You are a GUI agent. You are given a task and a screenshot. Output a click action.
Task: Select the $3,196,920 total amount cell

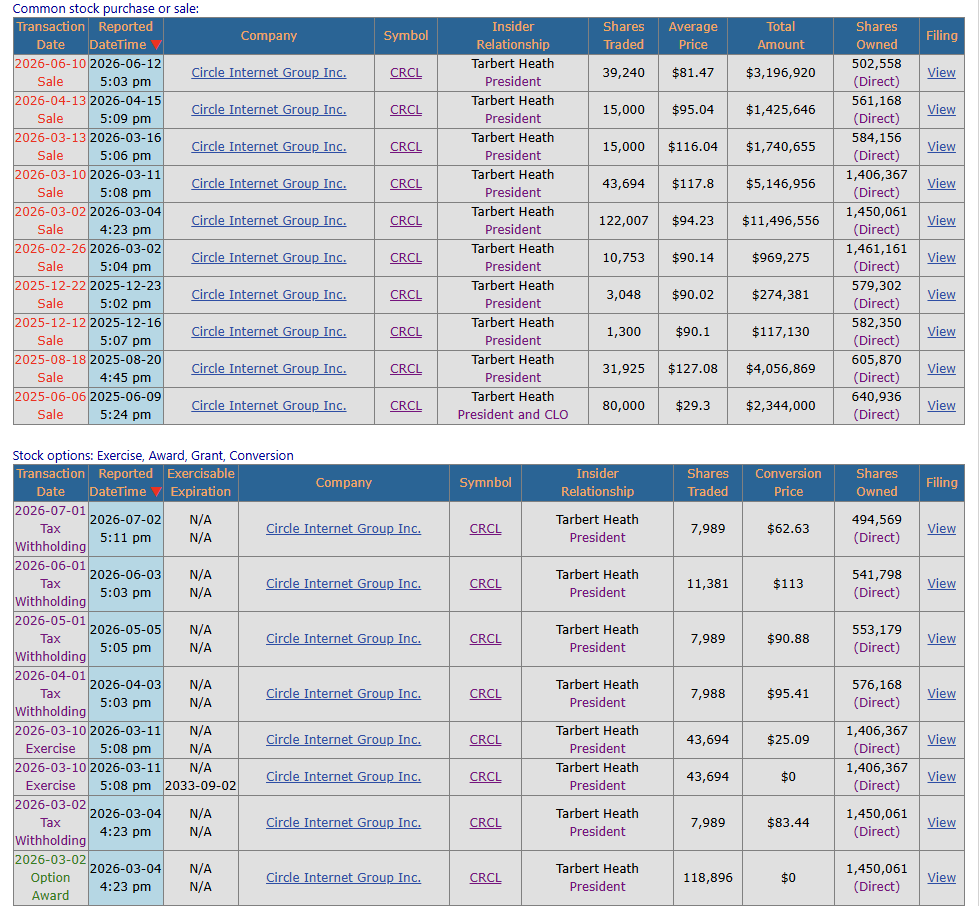tap(781, 72)
